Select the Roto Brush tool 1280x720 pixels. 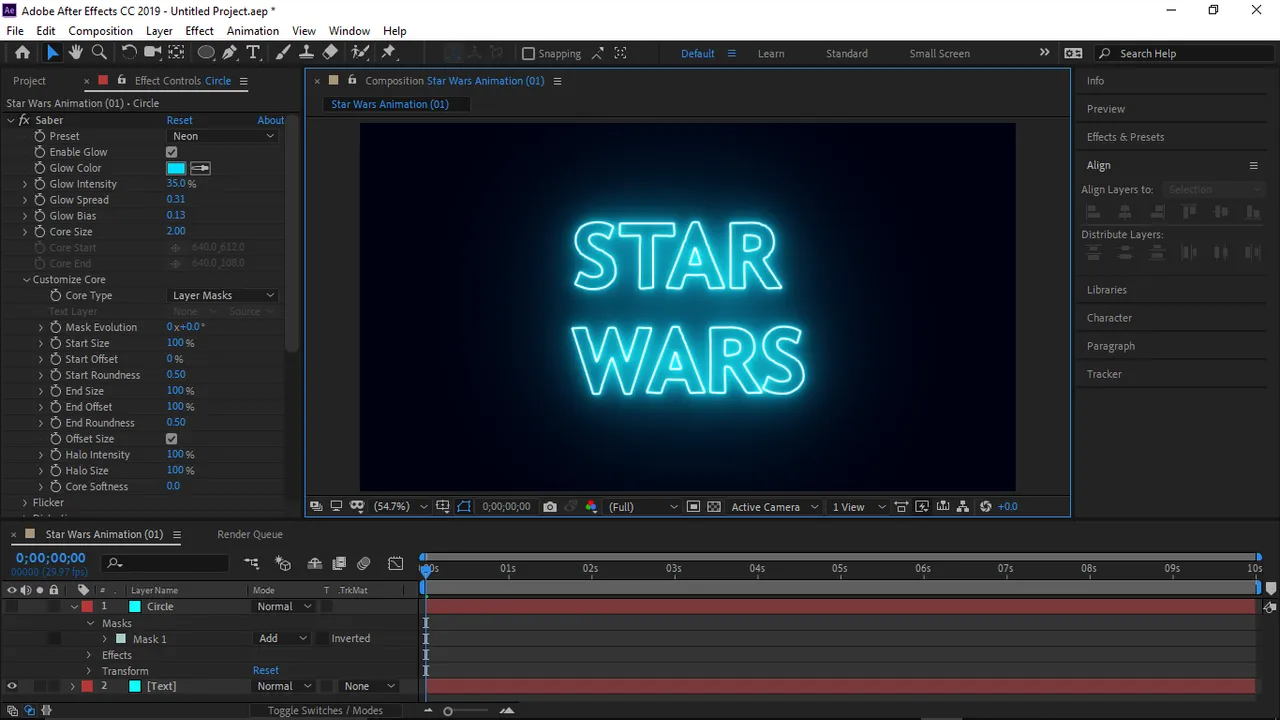(x=360, y=53)
